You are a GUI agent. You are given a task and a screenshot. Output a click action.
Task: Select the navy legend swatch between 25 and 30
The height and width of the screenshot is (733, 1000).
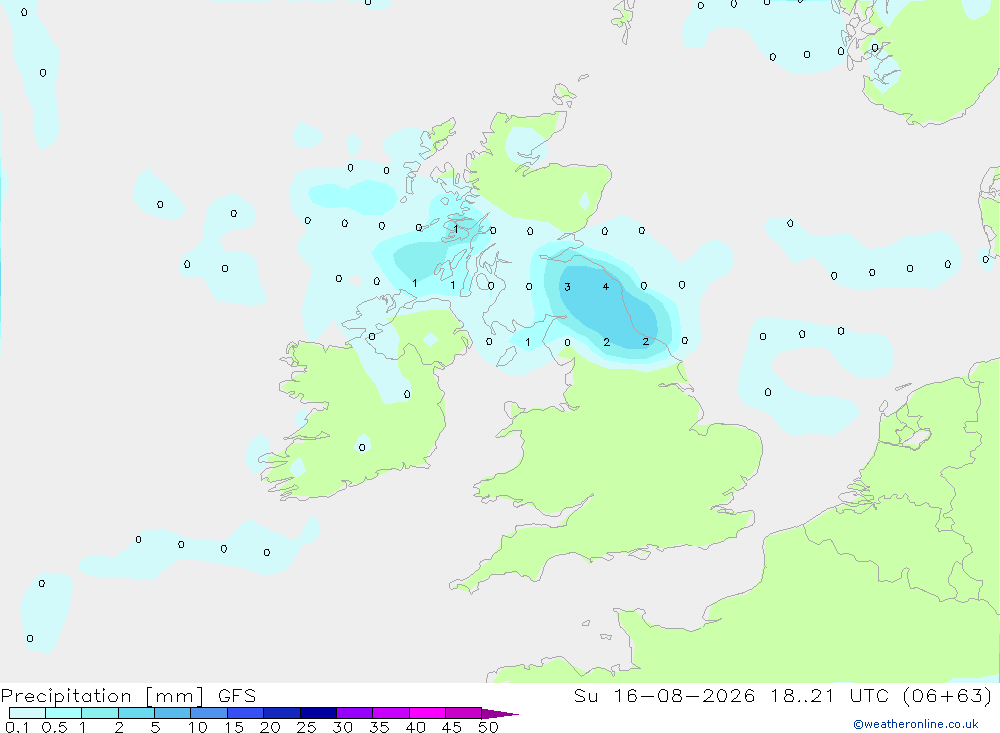pos(318,713)
